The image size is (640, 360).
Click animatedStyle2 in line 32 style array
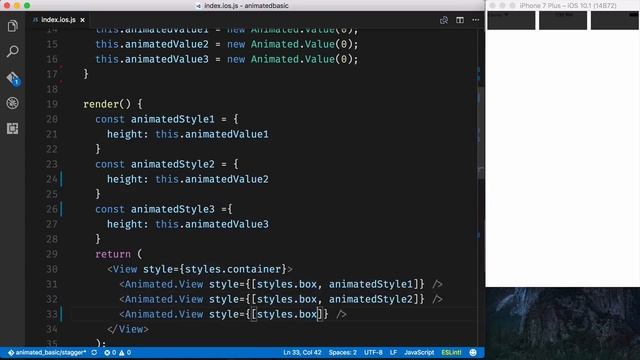tap(371, 299)
